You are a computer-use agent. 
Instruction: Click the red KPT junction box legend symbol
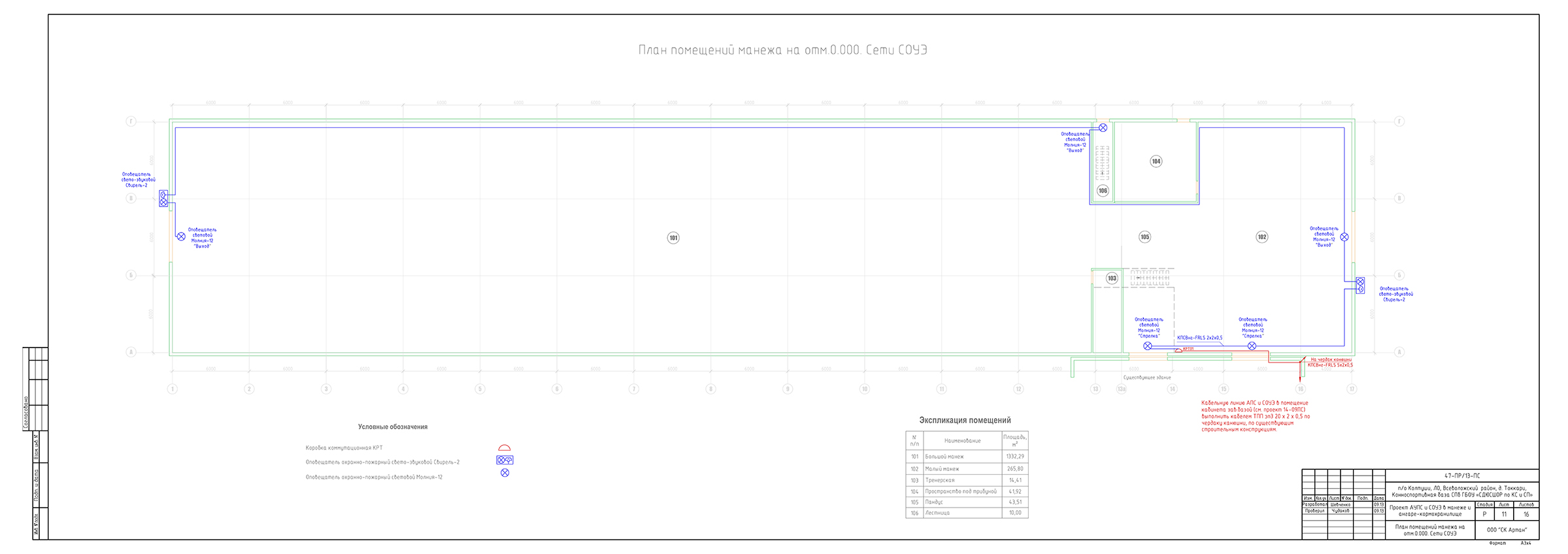point(504,448)
